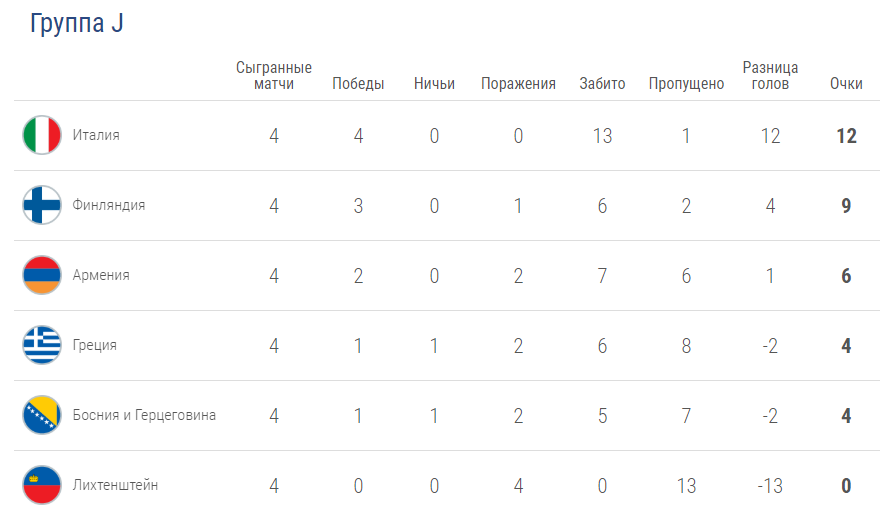Open the Греция team link

[x=94, y=346]
